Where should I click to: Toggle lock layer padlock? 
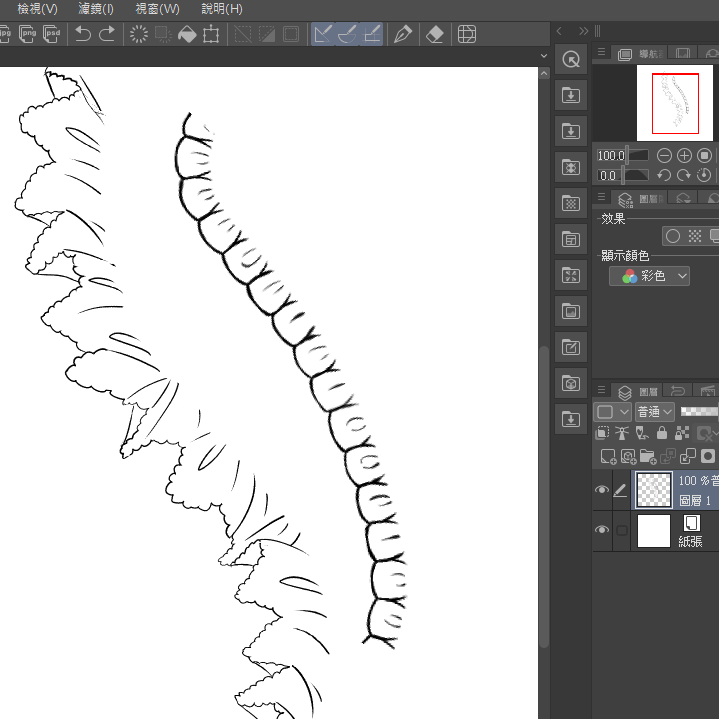point(662,433)
